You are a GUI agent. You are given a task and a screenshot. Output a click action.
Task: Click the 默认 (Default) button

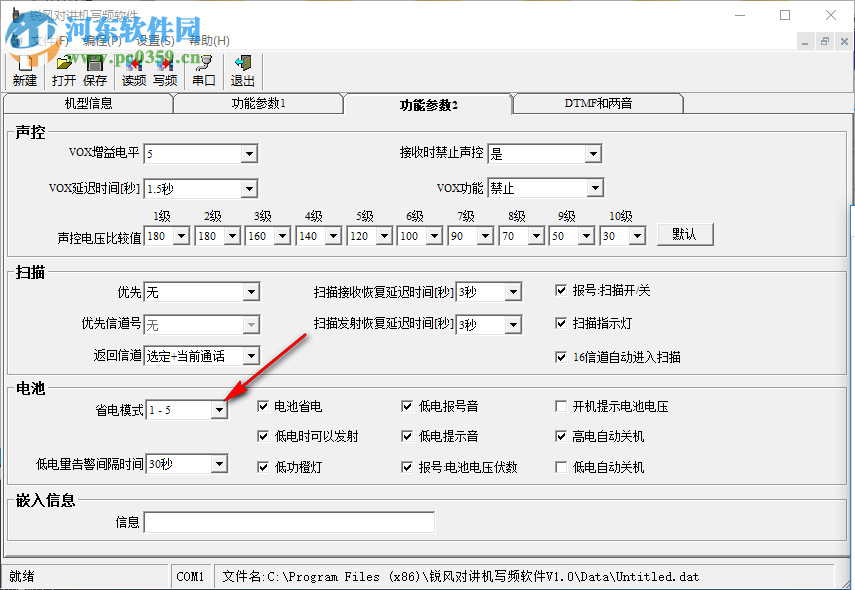click(x=685, y=234)
